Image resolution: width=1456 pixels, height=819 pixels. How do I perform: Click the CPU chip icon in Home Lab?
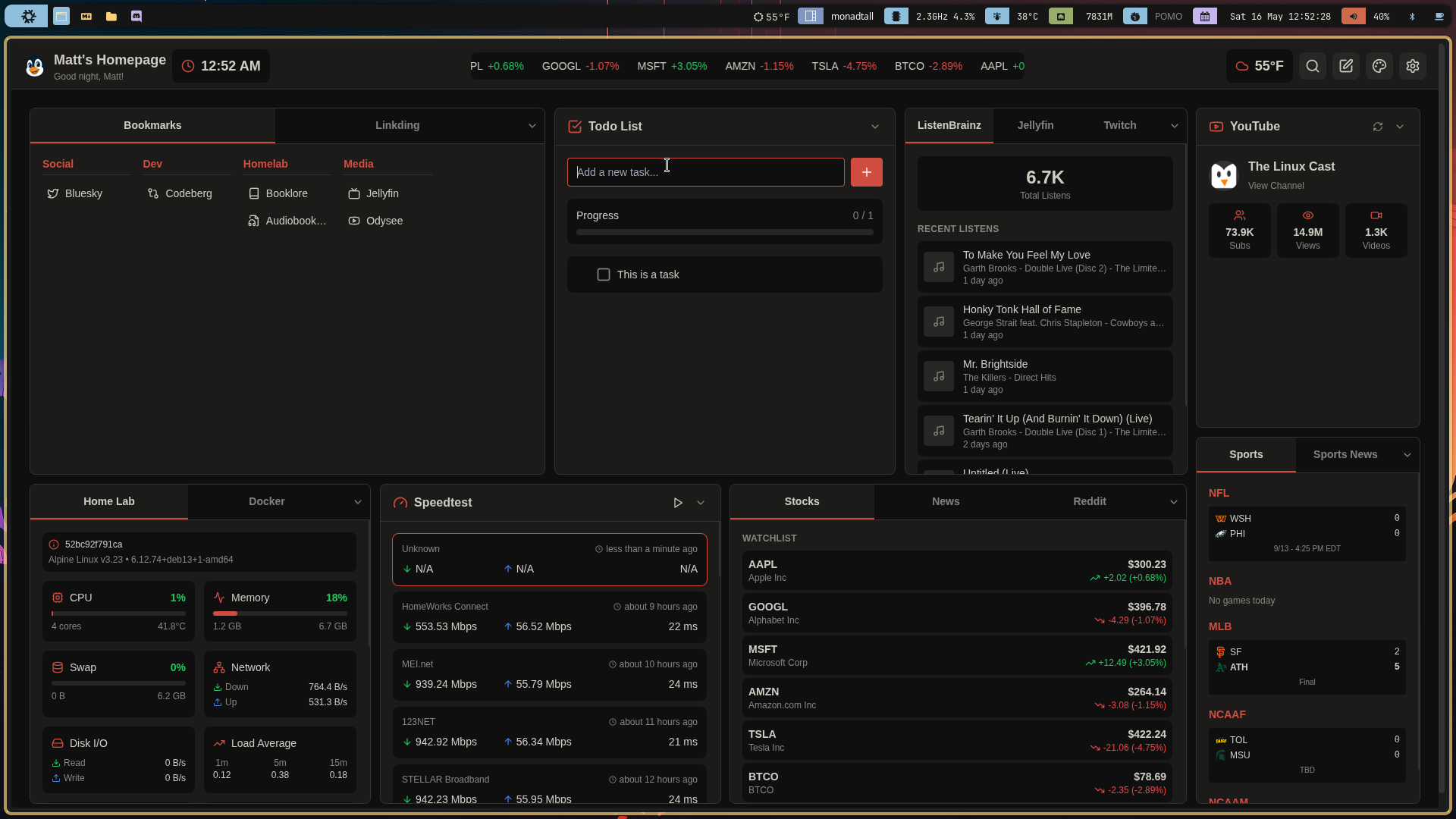pos(58,598)
